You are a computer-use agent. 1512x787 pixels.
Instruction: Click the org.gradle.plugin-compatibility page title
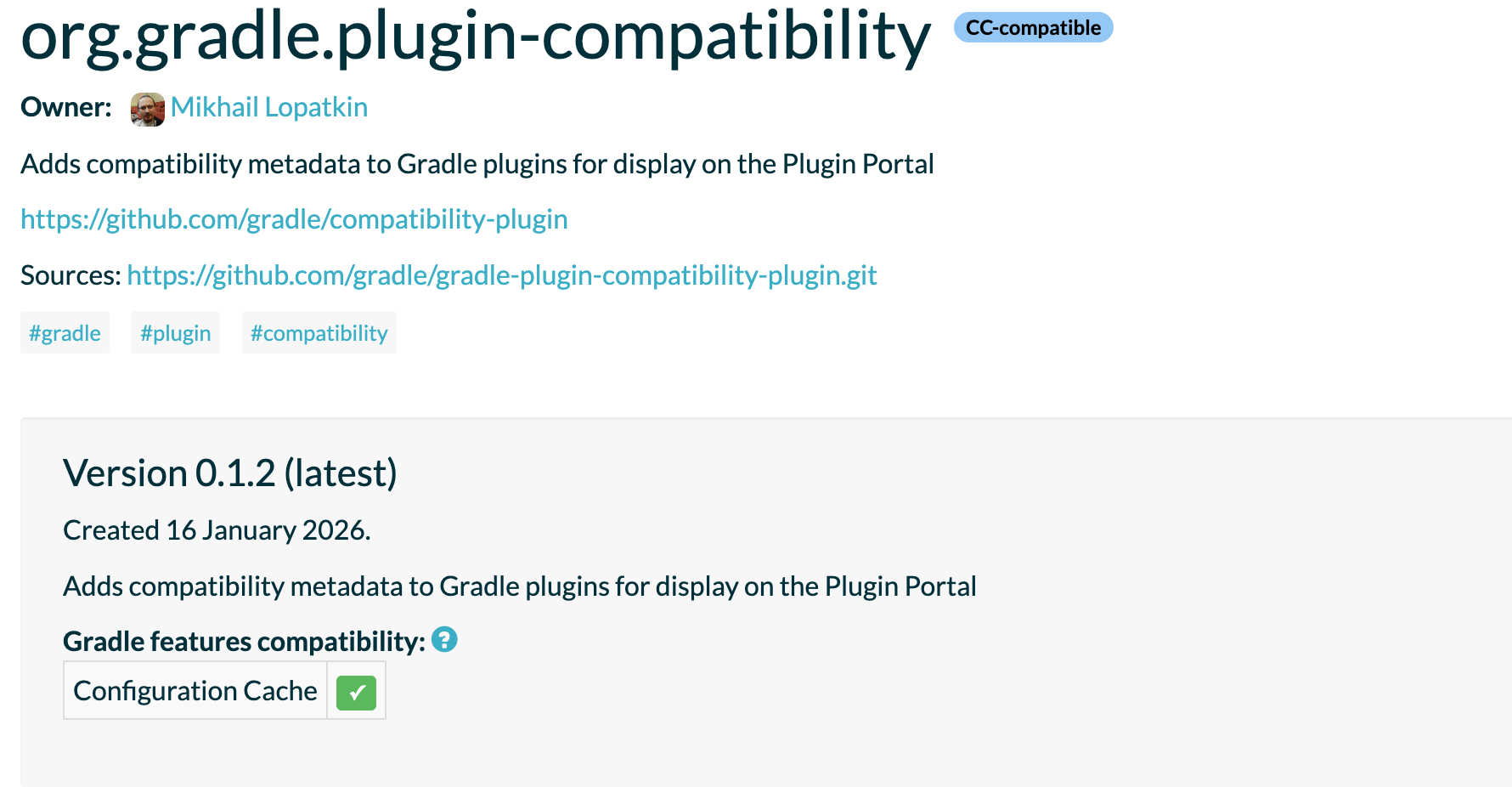pyautogui.click(x=476, y=37)
